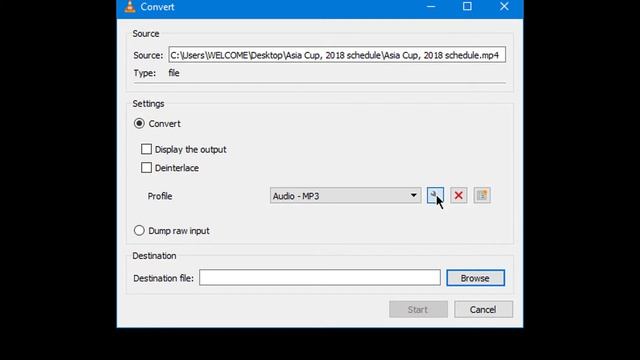Click the 'Destination file:' label
The width and height of the screenshot is (640, 360).
[x=163, y=278]
